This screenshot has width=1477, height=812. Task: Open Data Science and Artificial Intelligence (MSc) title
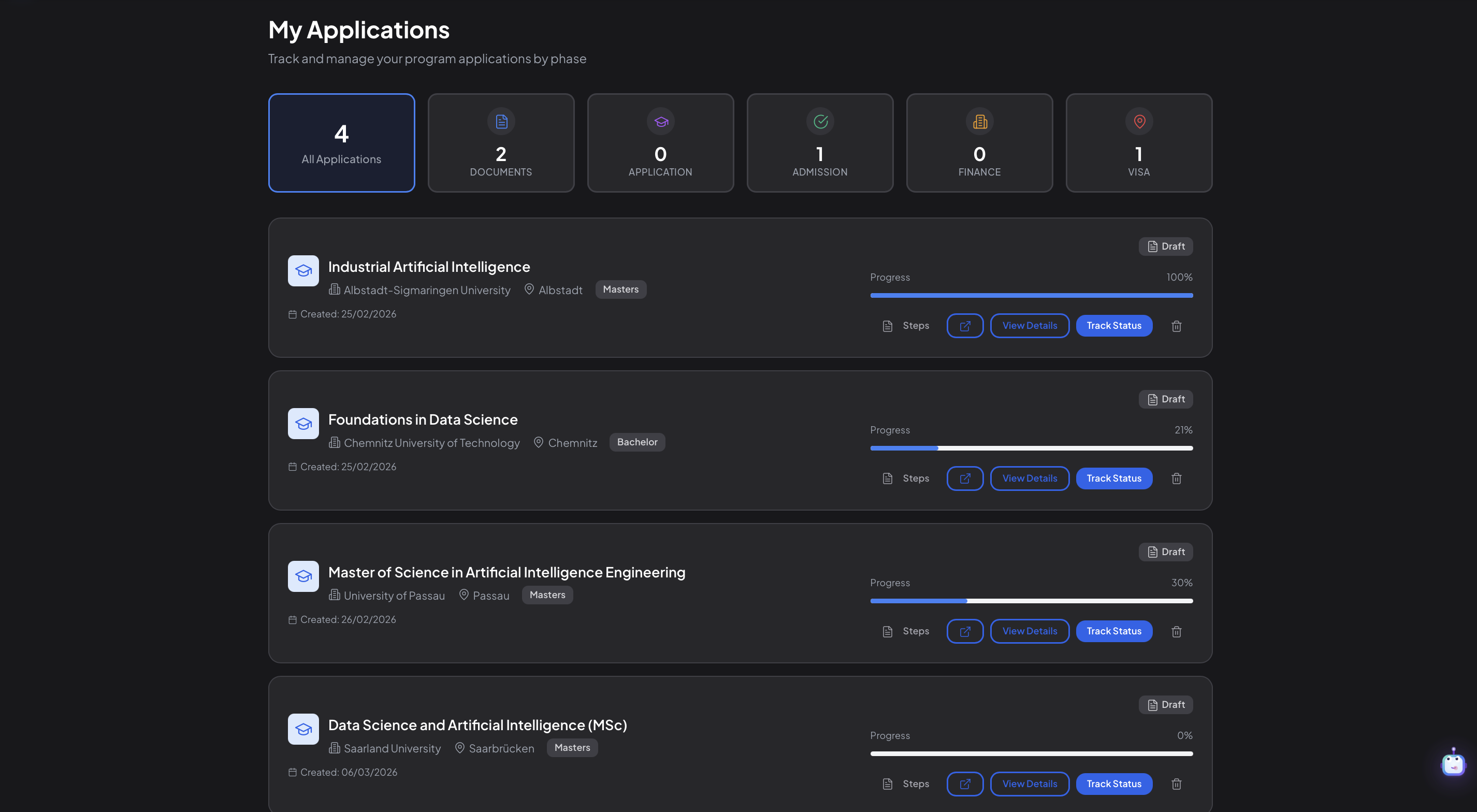(477, 725)
